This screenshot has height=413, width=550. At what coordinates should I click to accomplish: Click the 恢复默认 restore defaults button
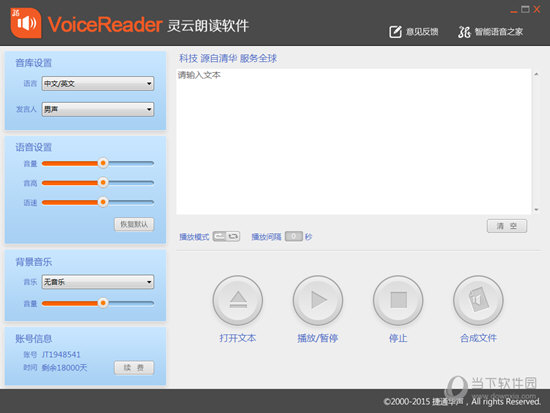pos(134,224)
